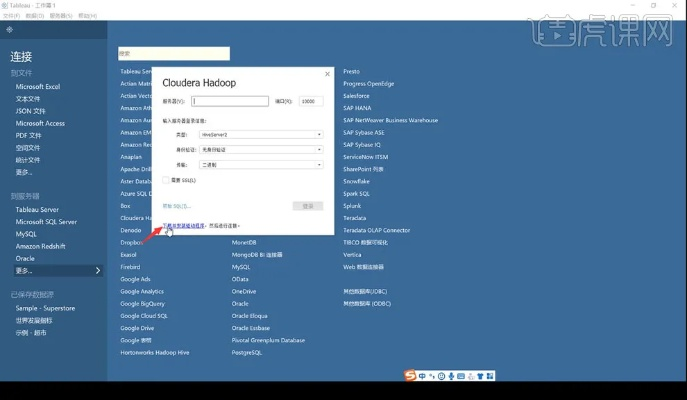The image size is (687, 400).
Task: Select Hortonworks Hadoop Hive connector
Action: point(155,353)
